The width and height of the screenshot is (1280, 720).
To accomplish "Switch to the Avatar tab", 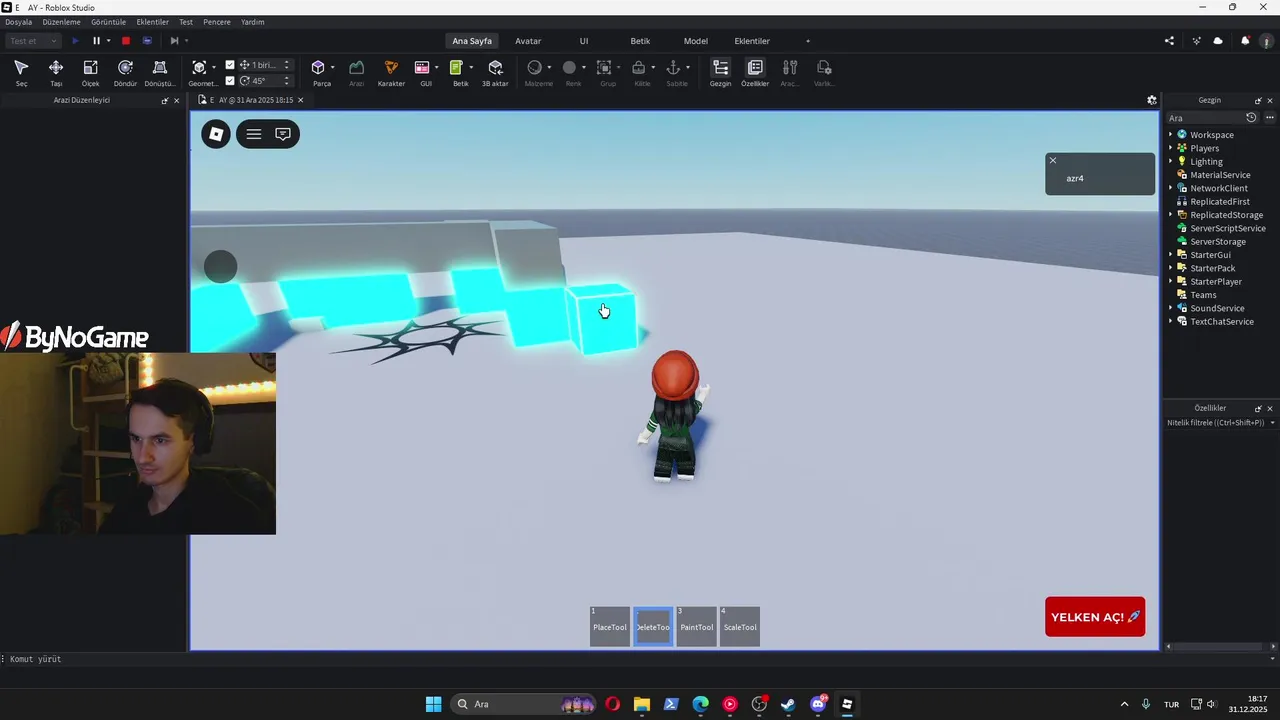I will 528,41.
